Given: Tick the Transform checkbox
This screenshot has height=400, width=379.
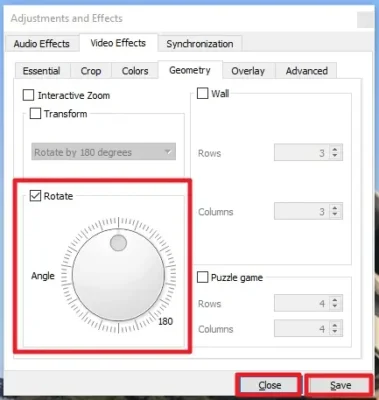Looking at the screenshot, I should tap(35, 114).
